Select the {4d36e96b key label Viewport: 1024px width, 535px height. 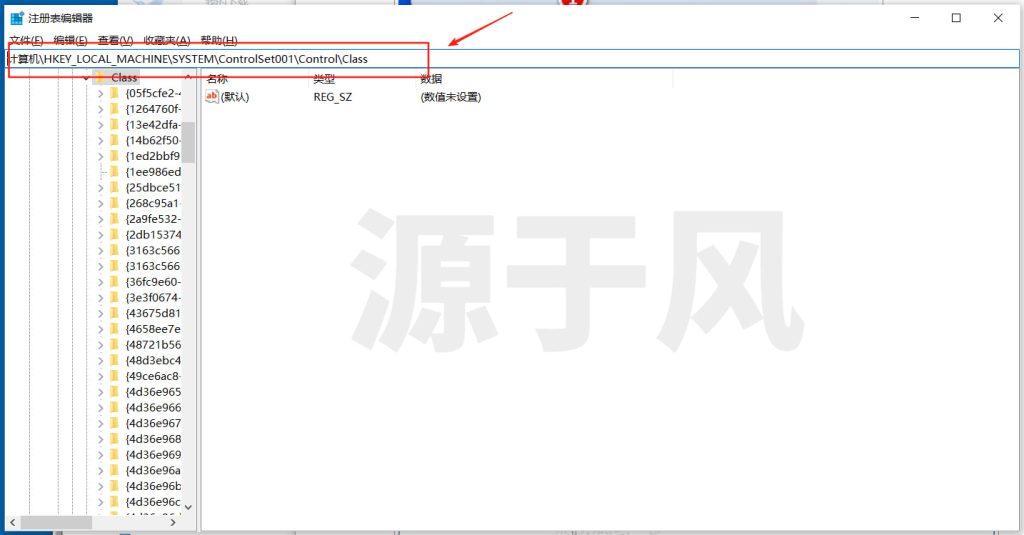[x=153, y=486]
